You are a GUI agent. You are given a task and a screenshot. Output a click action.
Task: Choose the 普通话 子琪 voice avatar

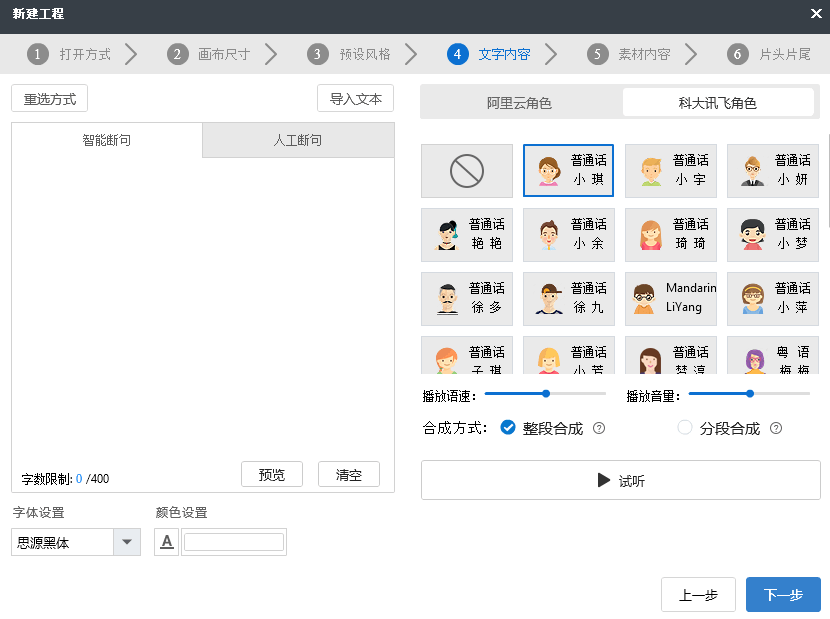(x=467, y=355)
